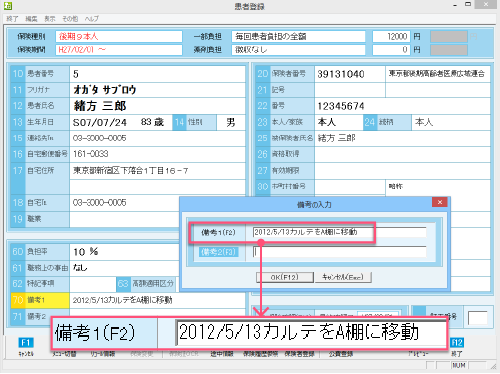This screenshot has height=374, width=500.
Task: Click the 自宅郵便番号 field 161-0033
Action: (x=157, y=154)
